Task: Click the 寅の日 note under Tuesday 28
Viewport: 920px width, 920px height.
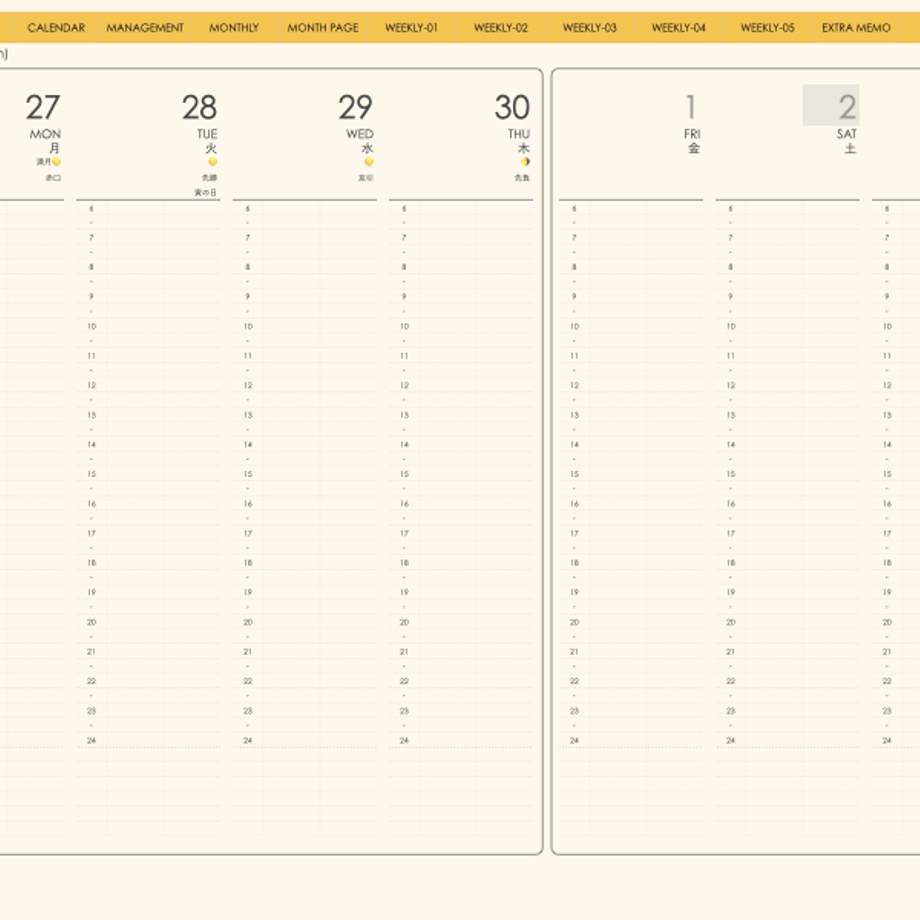Action: click(205, 192)
